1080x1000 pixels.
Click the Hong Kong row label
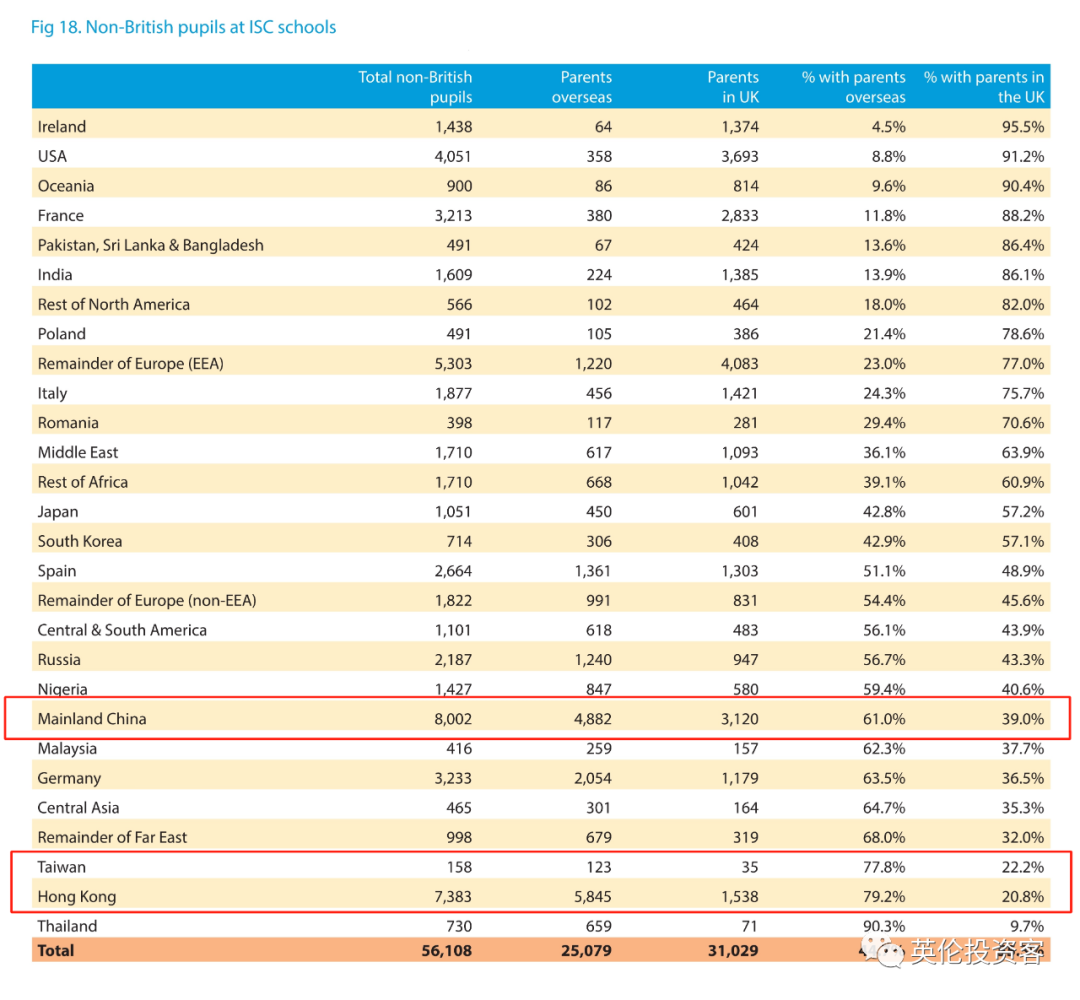[x=76, y=897]
